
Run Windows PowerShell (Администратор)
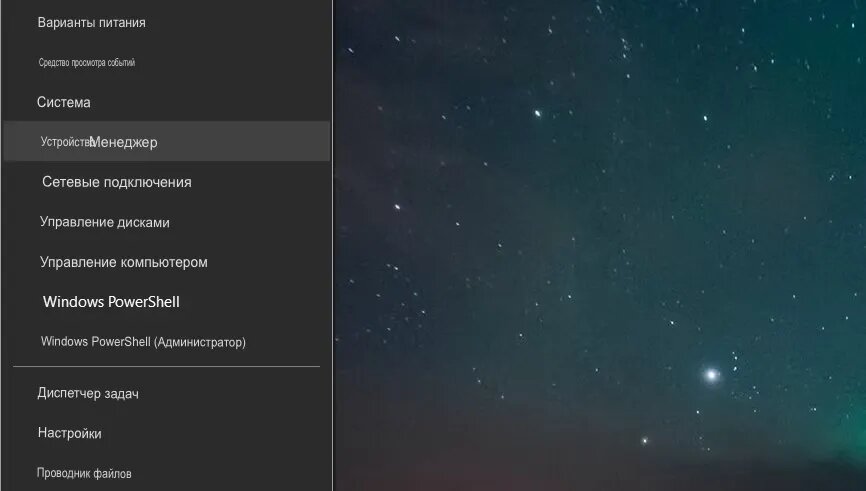tap(166, 341)
